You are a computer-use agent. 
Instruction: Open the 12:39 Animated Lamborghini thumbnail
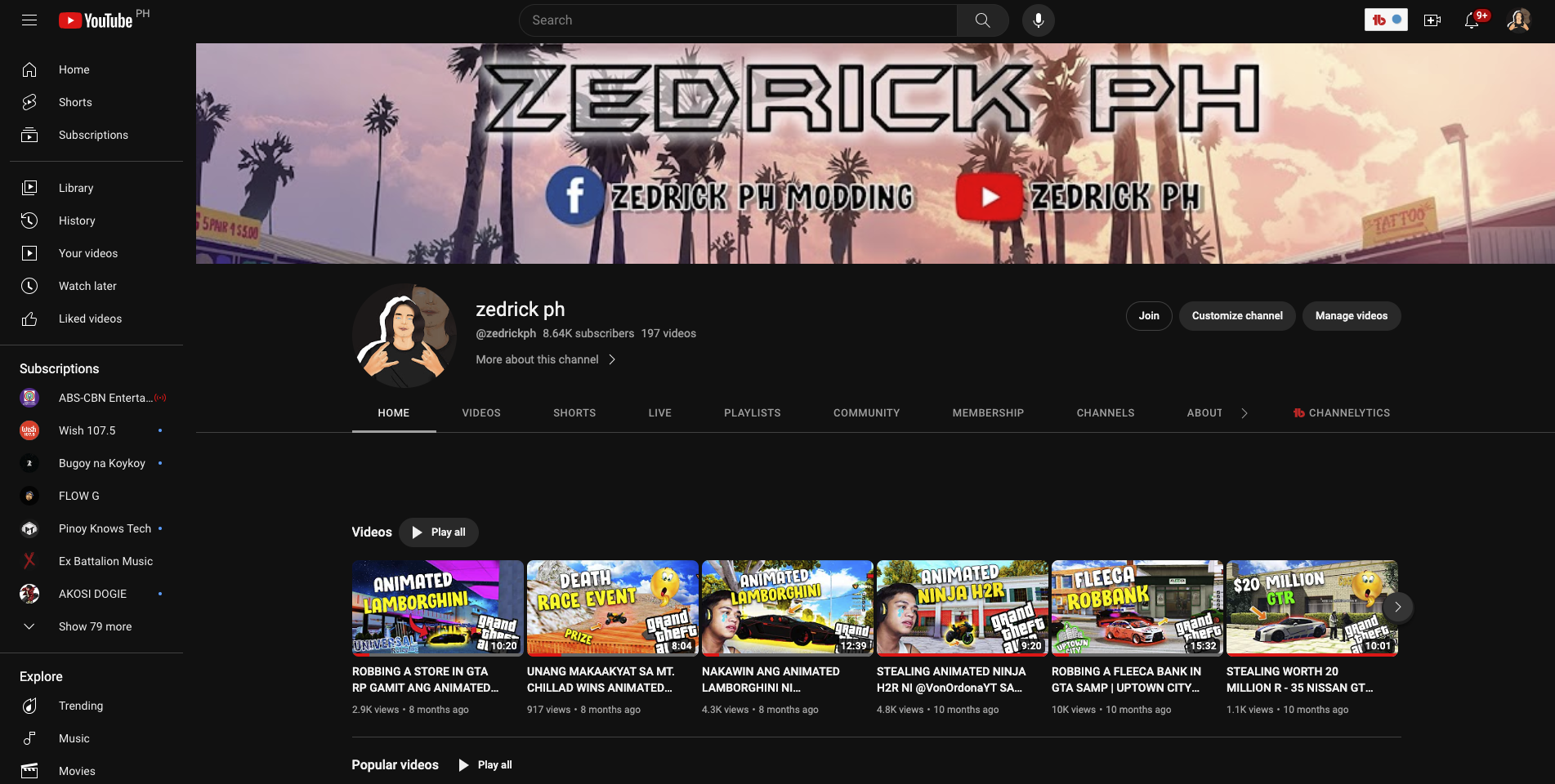click(x=788, y=608)
